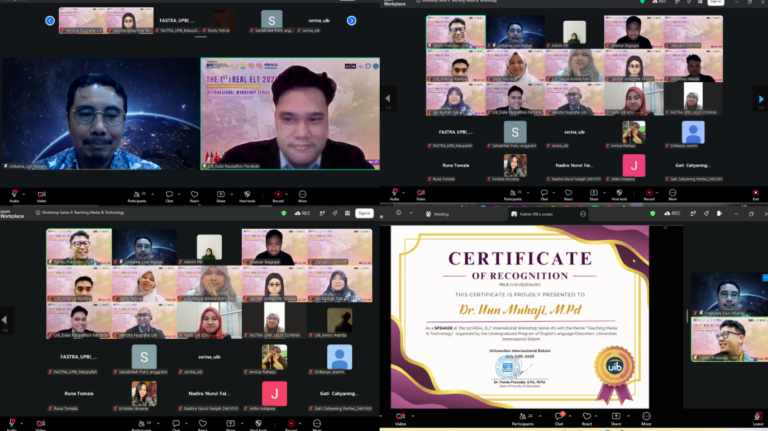768x431 pixels.
Task: Expand Chat options arrow in top-right window
Action: pos(555,192)
